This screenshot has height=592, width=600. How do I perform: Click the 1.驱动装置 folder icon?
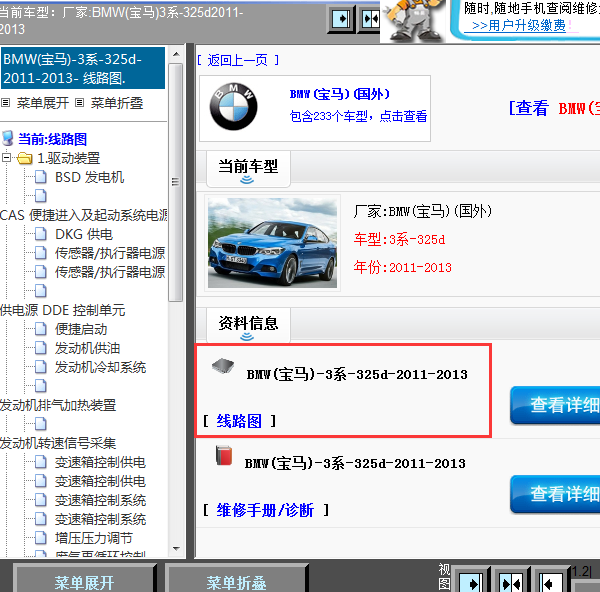coord(25,158)
